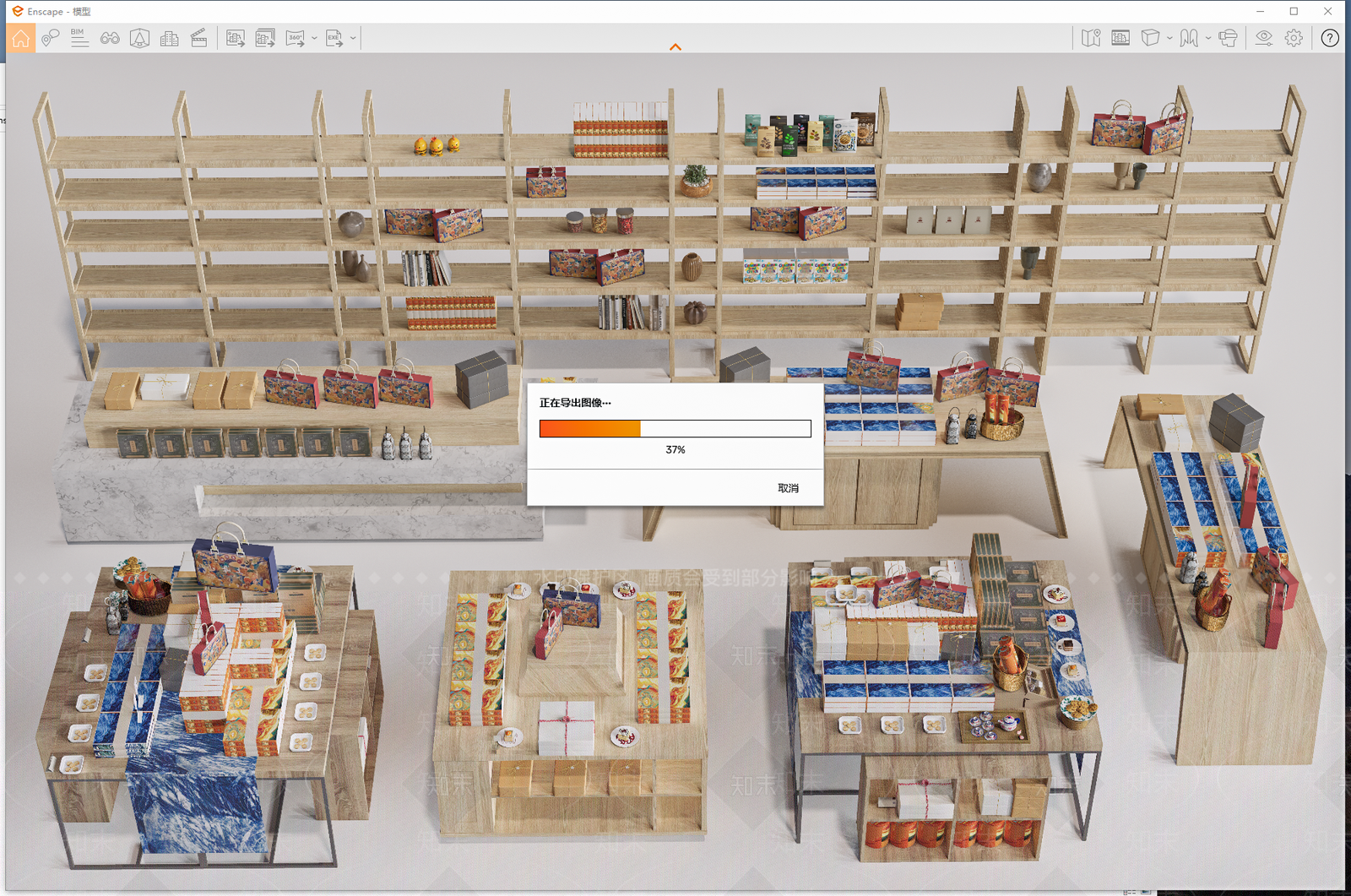The height and width of the screenshot is (896, 1351).
Task: Collapse the toolbar with orange chevron
Action: pos(675,47)
